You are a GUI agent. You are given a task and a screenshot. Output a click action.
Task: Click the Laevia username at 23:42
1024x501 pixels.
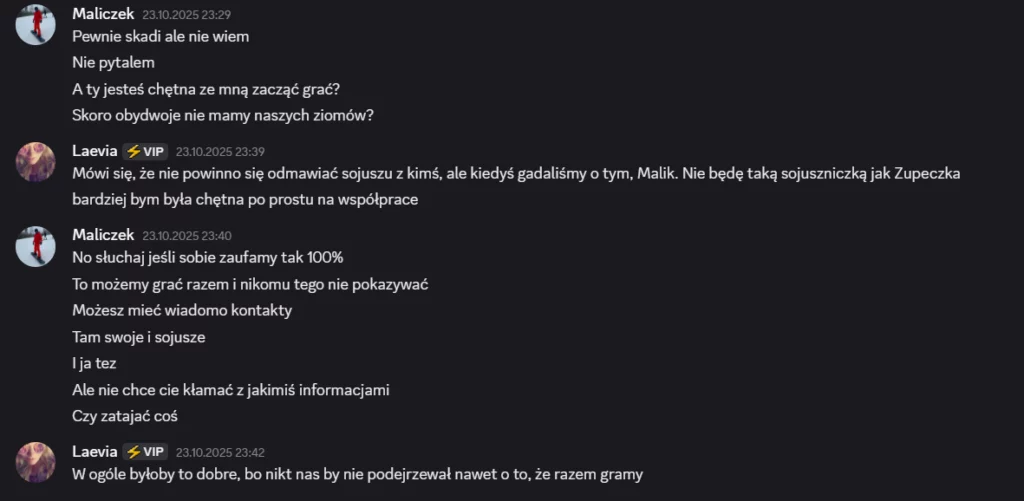click(95, 452)
